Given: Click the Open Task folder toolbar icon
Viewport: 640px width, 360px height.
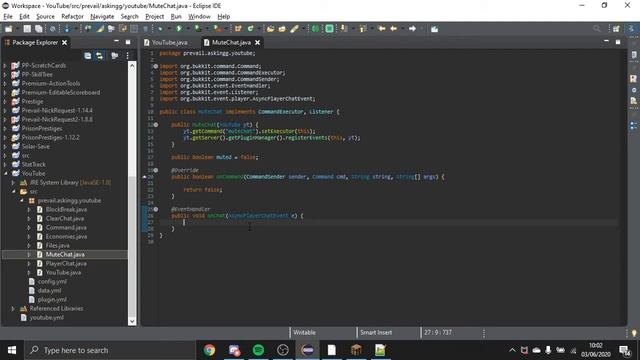Looking at the screenshot, I should point(282,29).
